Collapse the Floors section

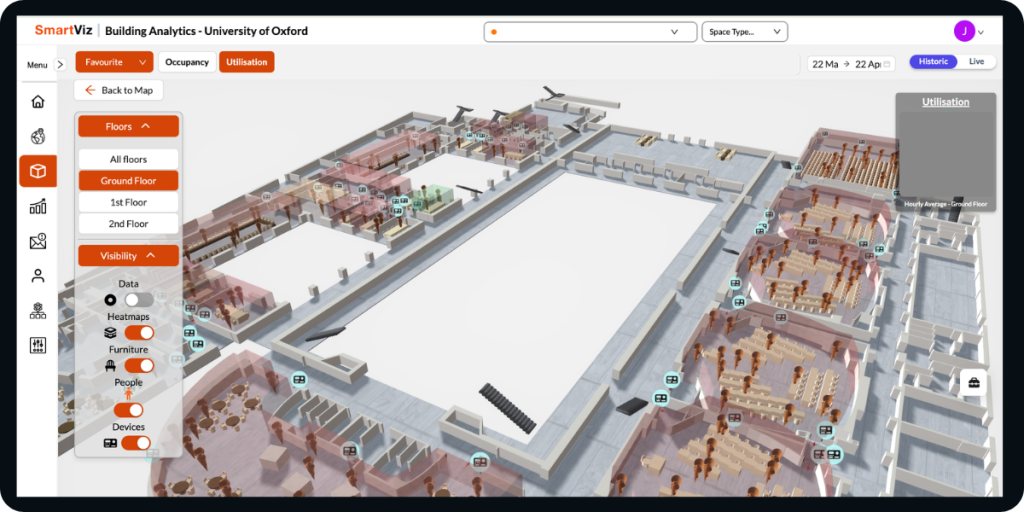click(128, 126)
